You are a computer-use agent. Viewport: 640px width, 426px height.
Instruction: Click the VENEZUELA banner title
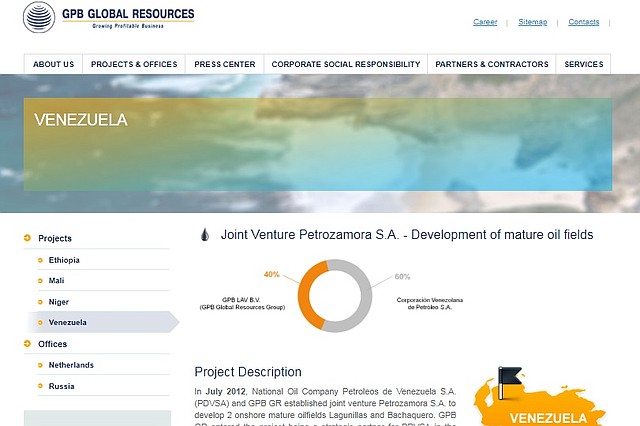[x=81, y=120]
